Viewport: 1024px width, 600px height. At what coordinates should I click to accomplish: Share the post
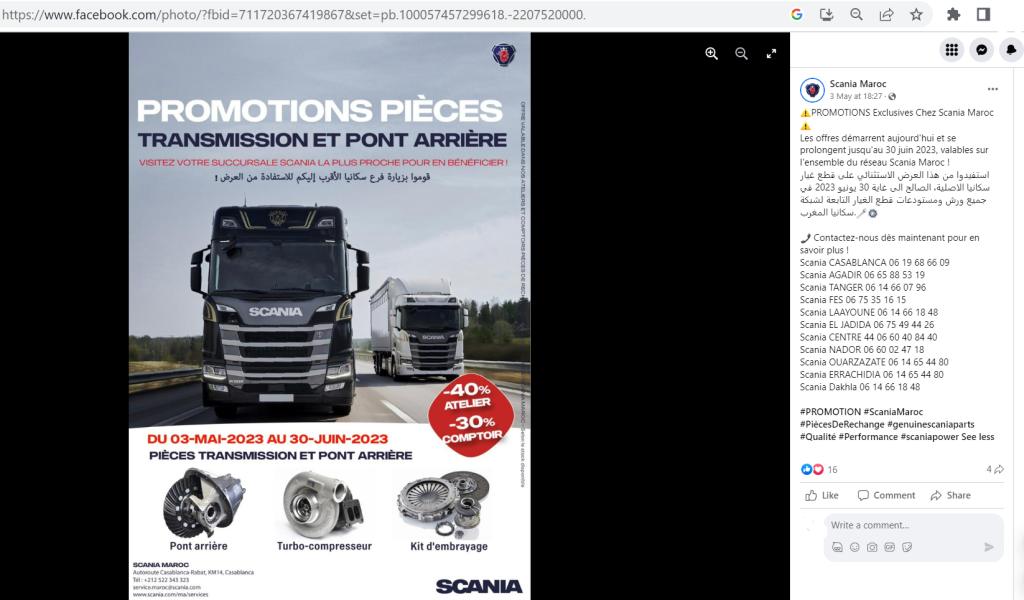tap(950, 496)
